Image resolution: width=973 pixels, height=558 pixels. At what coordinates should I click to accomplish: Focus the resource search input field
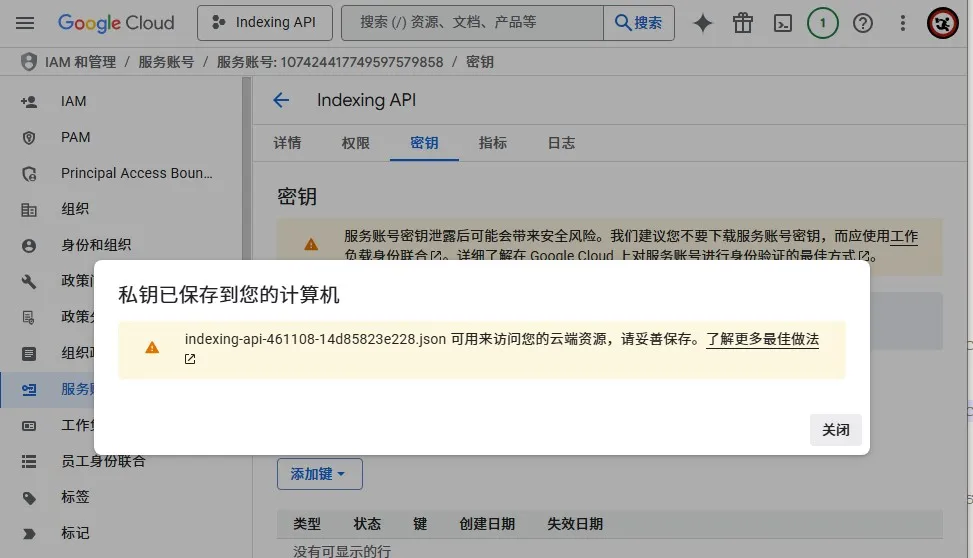coord(472,23)
